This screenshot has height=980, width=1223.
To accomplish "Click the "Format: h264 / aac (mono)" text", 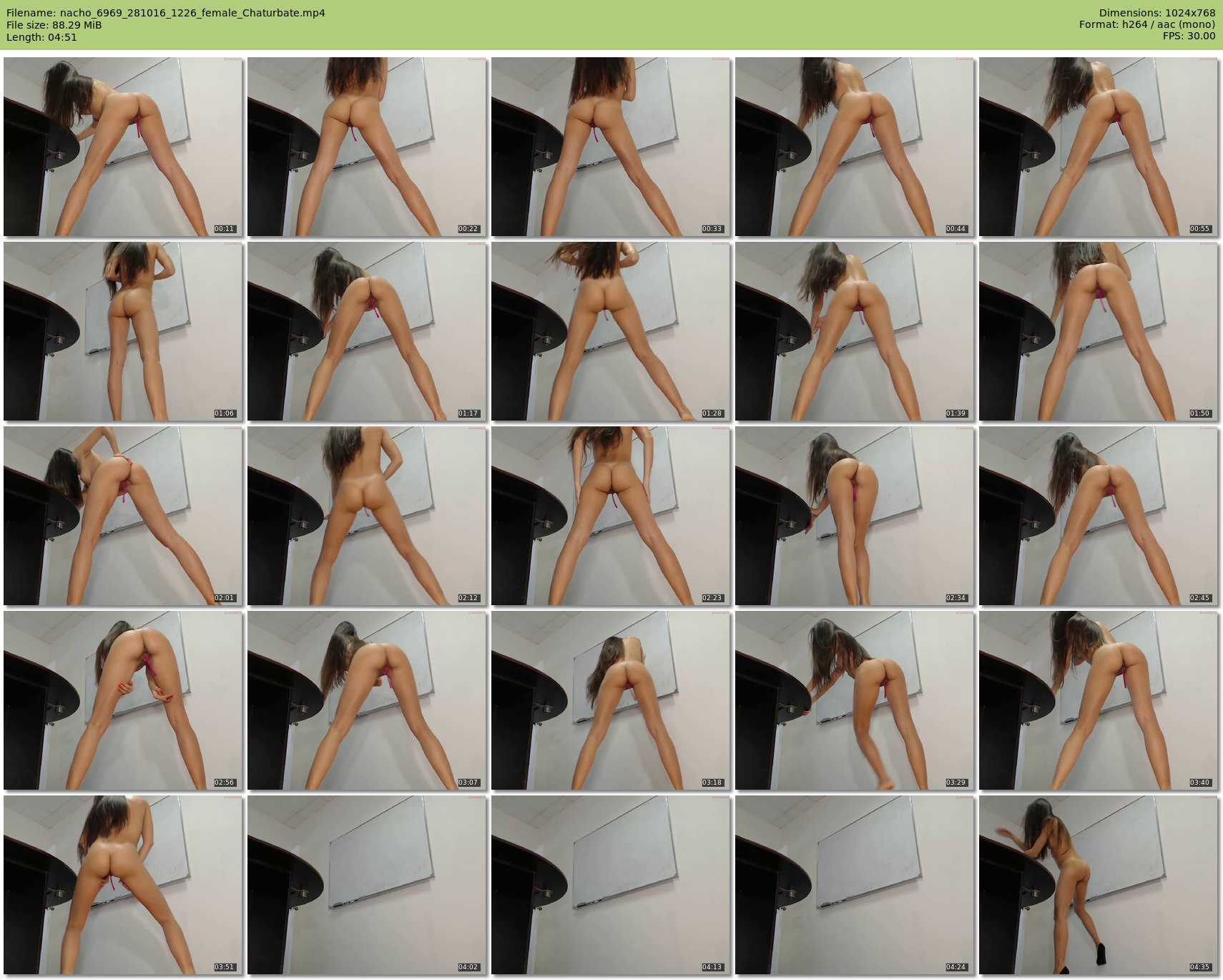I will pyautogui.click(x=1147, y=25).
